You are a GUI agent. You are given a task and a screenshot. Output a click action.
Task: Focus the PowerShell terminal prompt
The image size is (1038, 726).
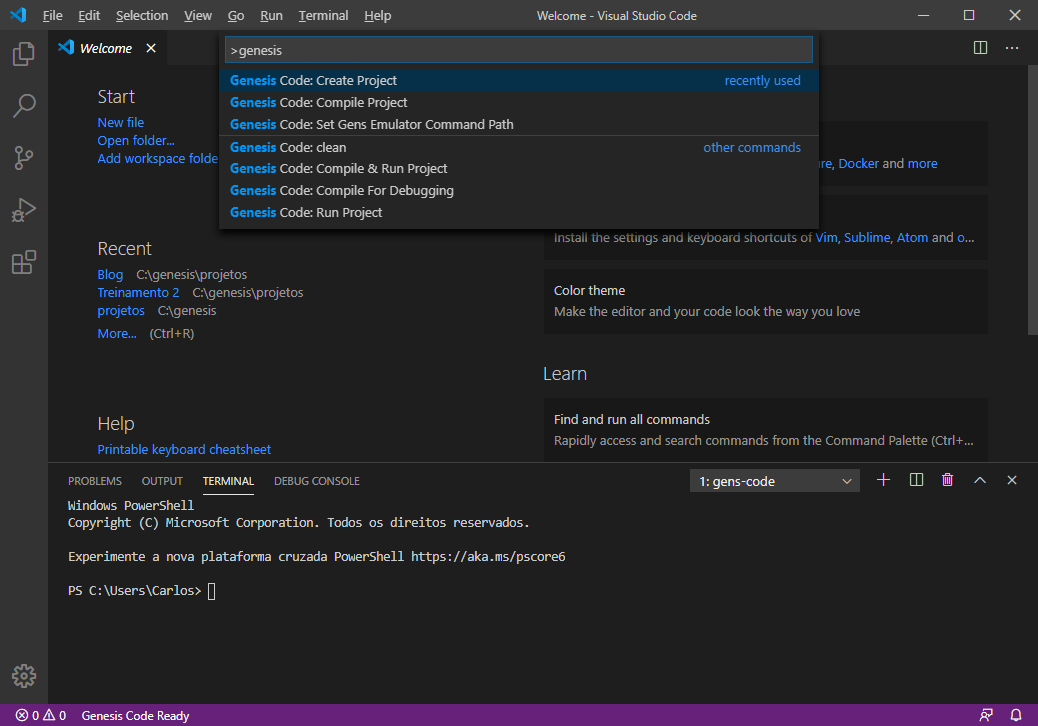coord(211,590)
